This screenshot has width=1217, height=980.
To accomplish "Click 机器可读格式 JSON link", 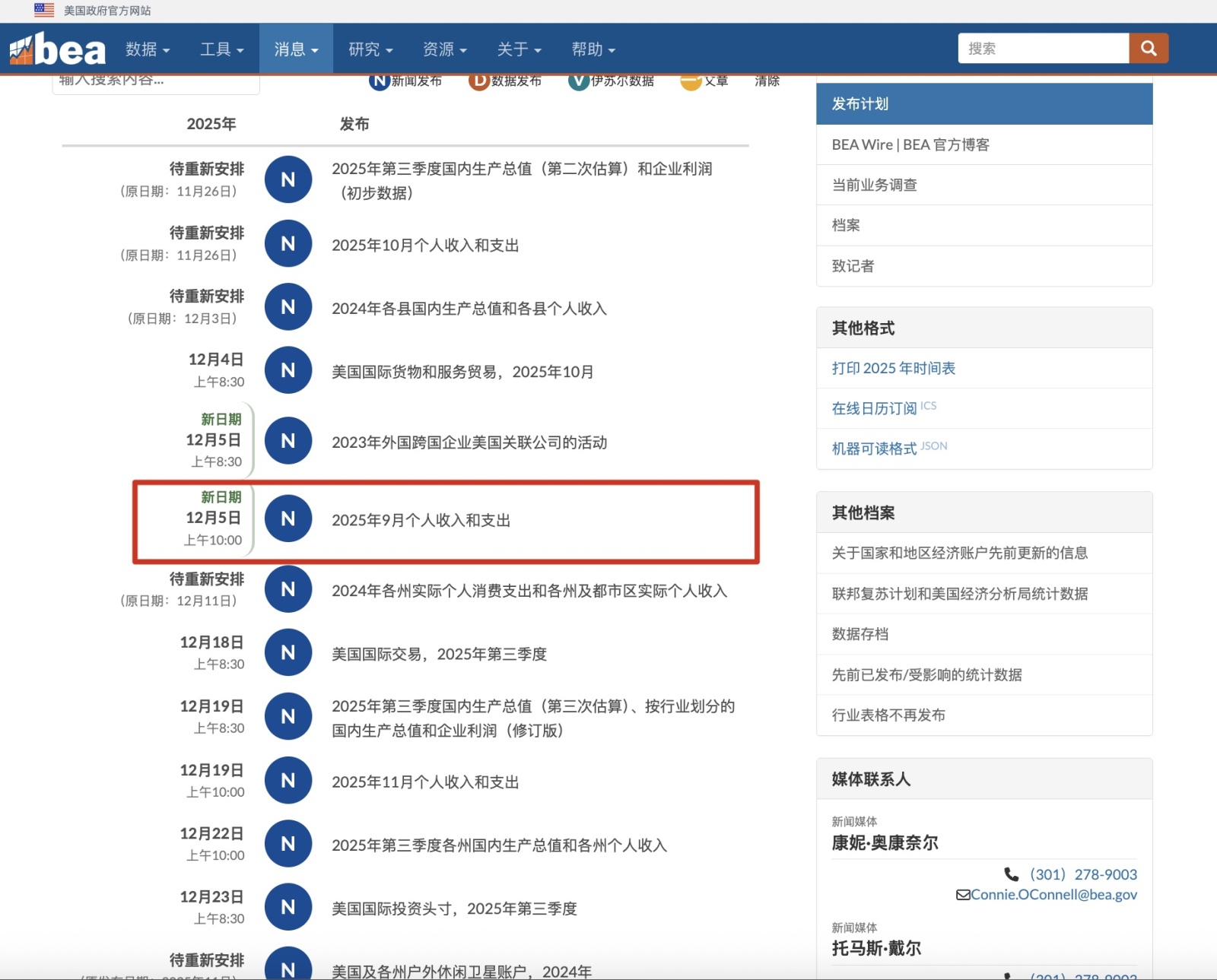I will (x=889, y=449).
